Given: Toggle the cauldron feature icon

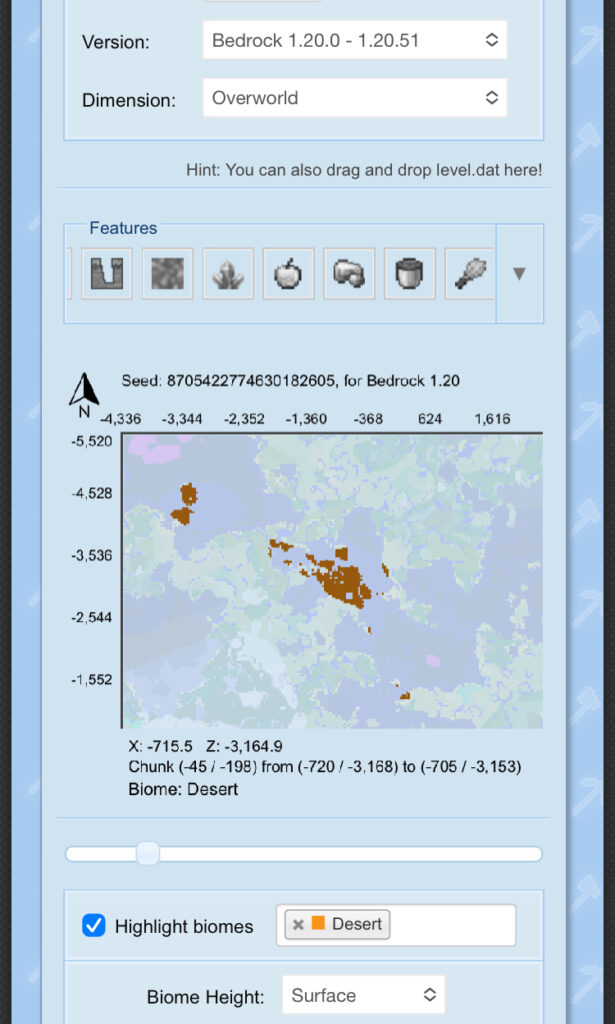Looking at the screenshot, I should (410, 274).
